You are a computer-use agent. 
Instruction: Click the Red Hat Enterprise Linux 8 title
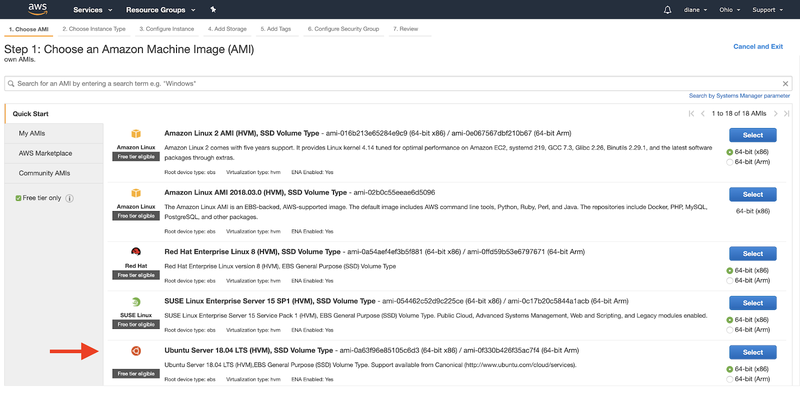[x=252, y=252]
